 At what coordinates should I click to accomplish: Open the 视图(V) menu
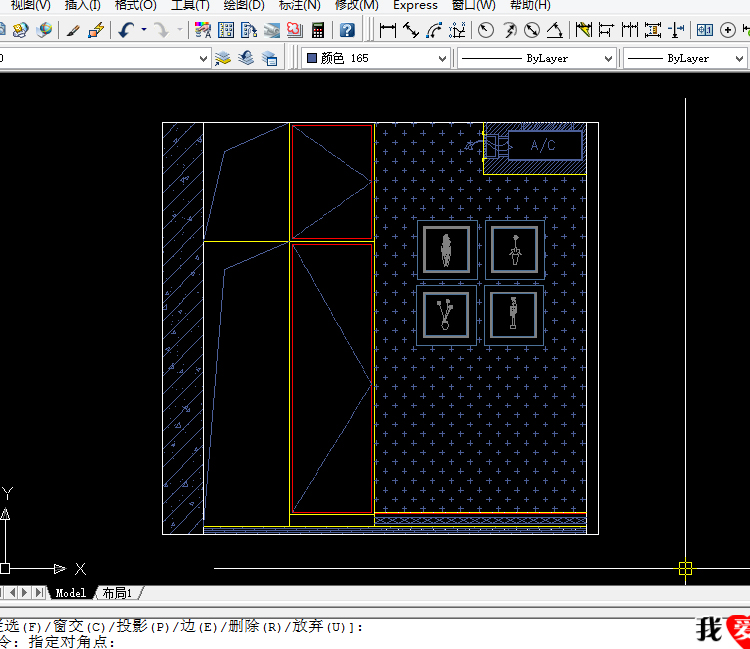(30, 5)
